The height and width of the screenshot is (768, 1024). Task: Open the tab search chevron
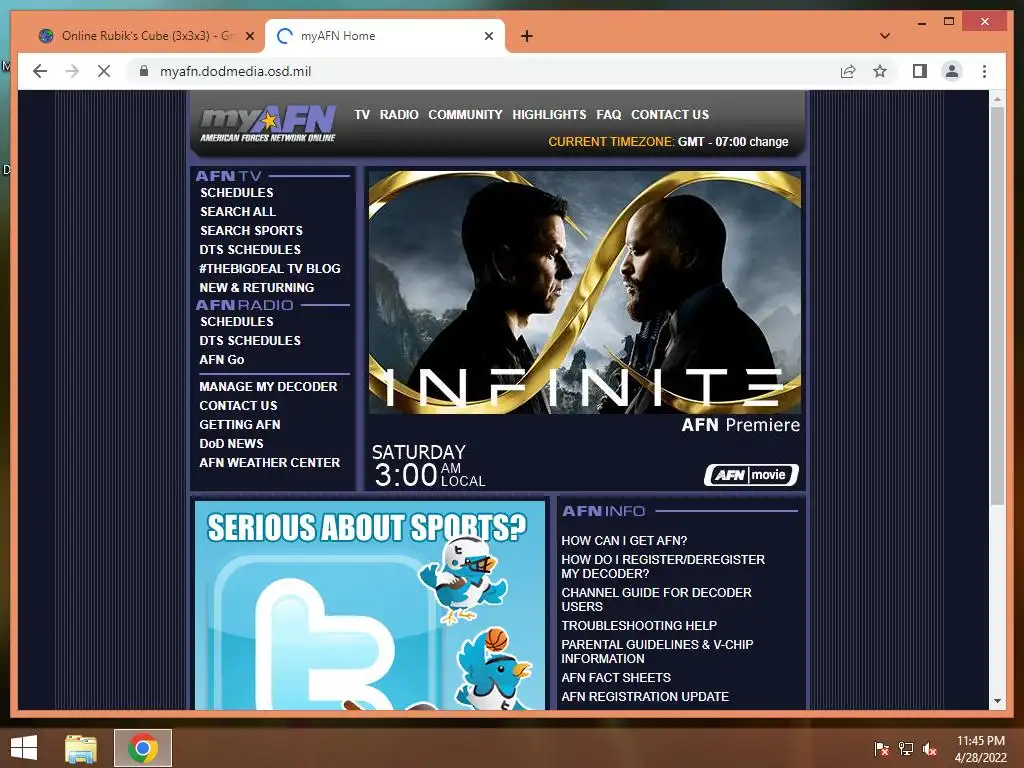885,36
